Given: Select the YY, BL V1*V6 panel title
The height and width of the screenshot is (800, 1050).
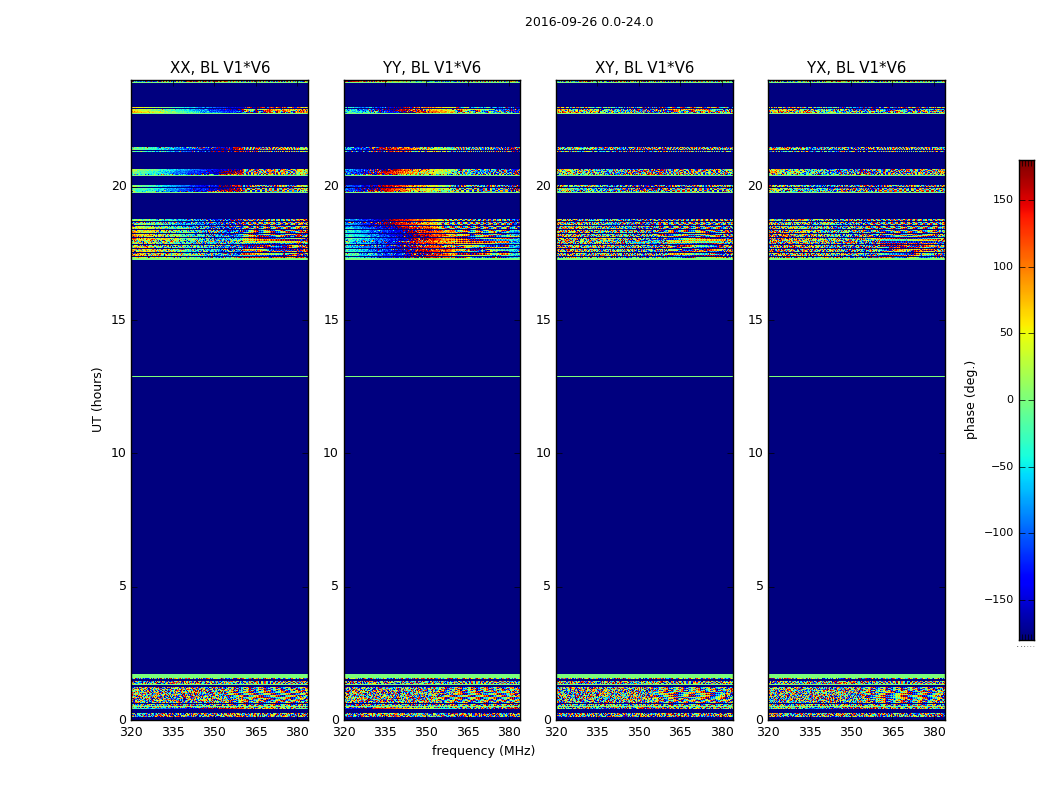Looking at the screenshot, I should 432,68.
